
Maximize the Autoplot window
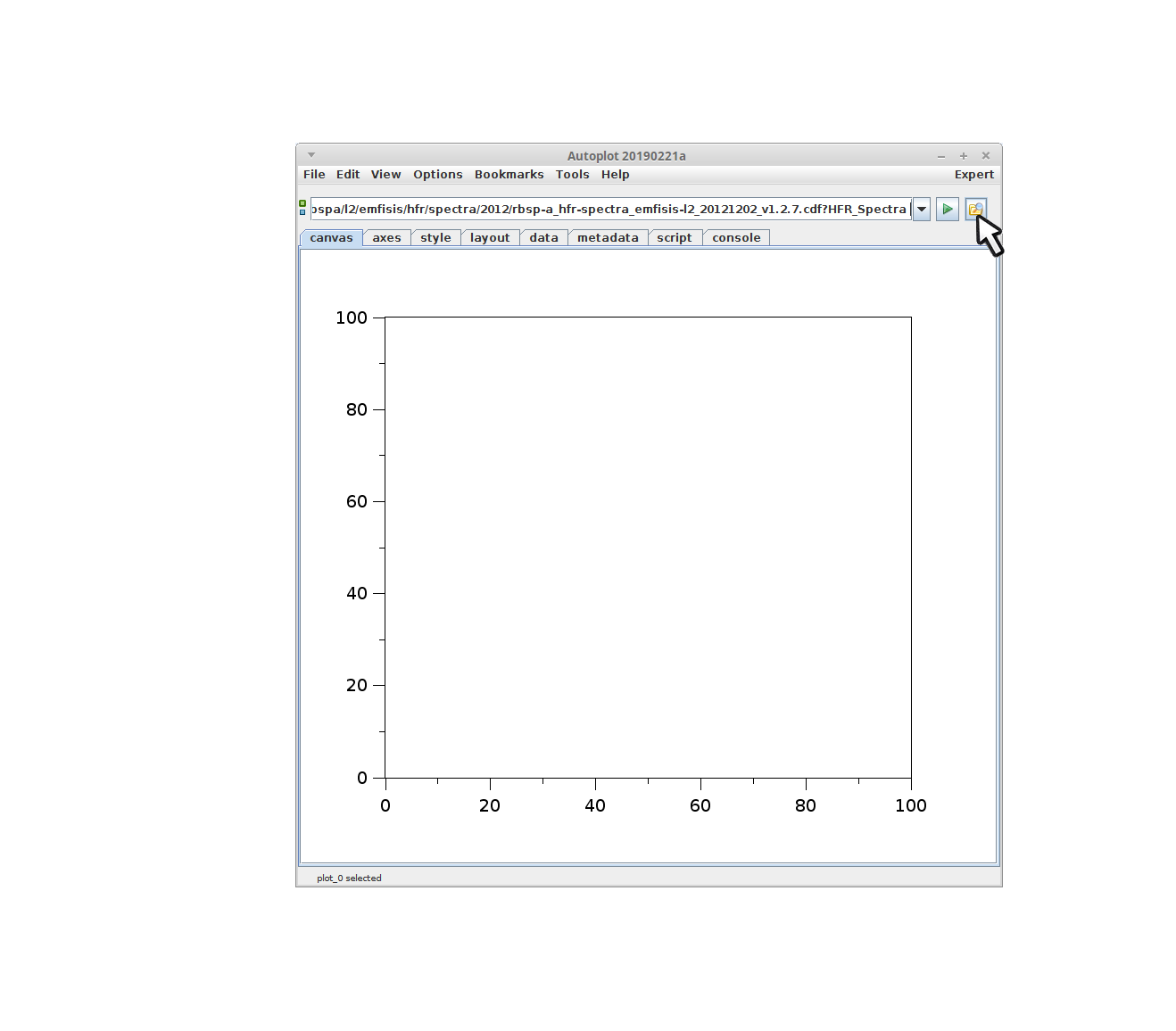[964, 156]
